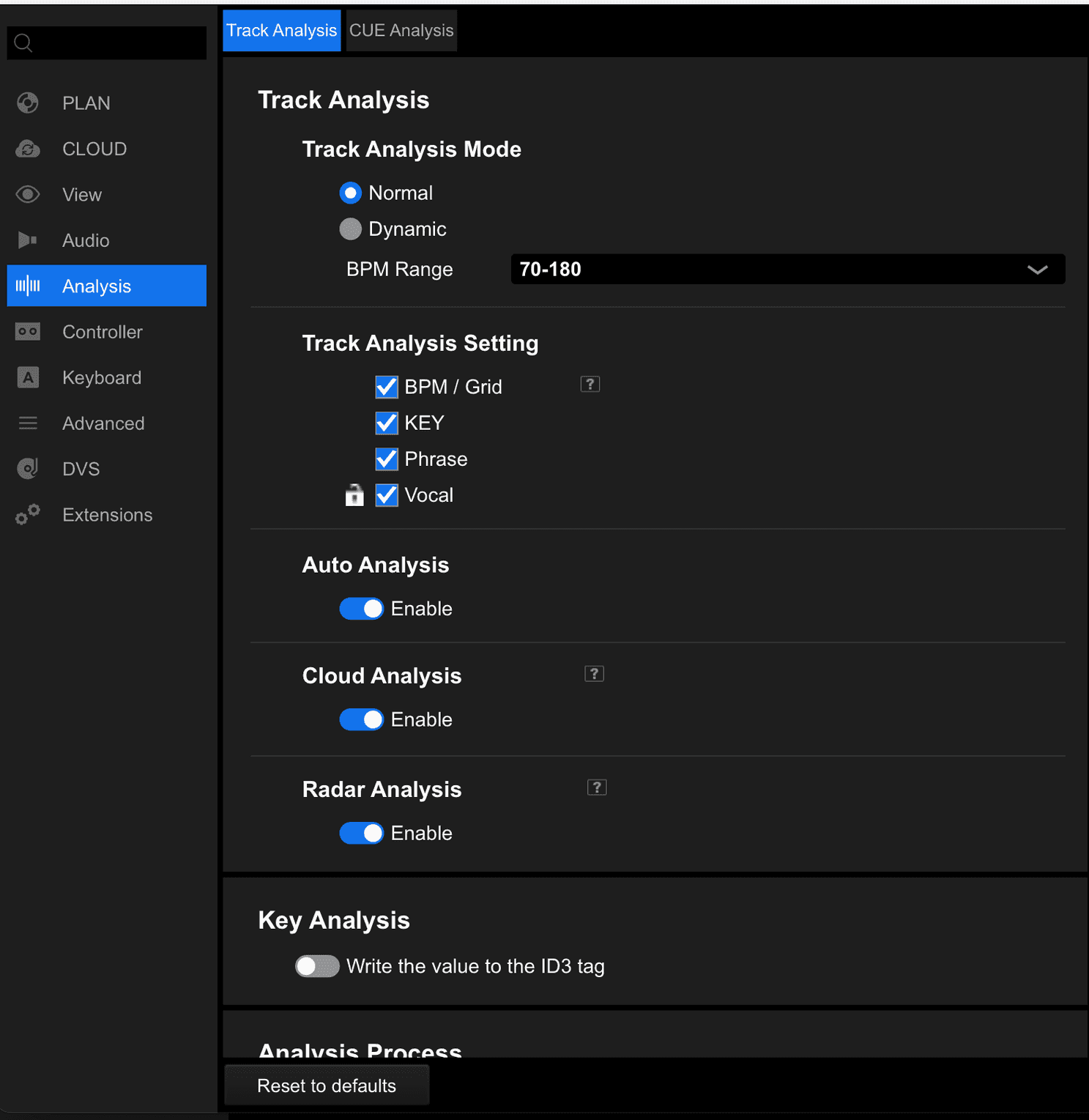The width and height of the screenshot is (1089, 1120).
Task: Uncheck the KEY analysis checkbox
Action: coord(387,423)
